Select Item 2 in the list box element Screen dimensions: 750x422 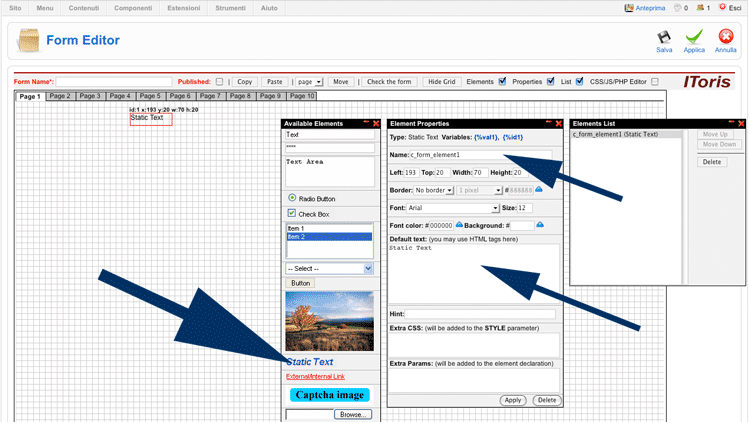click(x=329, y=237)
